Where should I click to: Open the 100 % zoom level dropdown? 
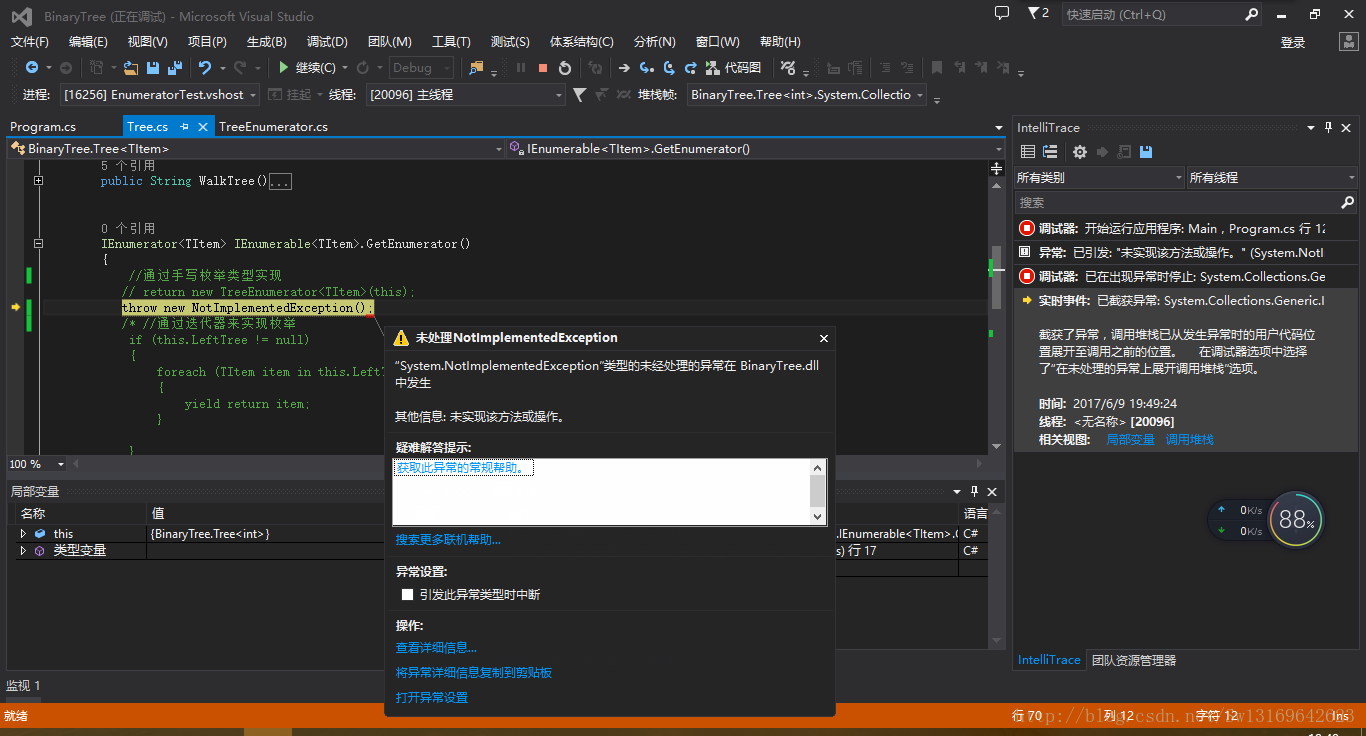pos(37,464)
